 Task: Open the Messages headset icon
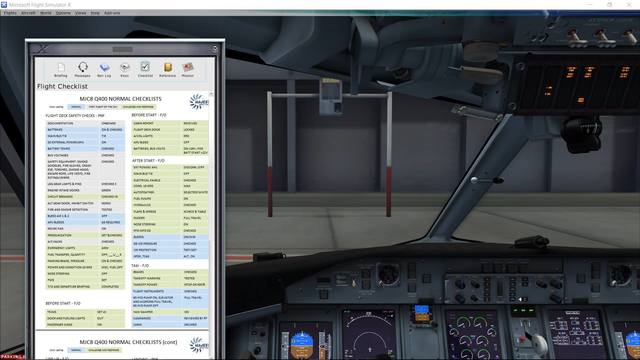(82, 69)
